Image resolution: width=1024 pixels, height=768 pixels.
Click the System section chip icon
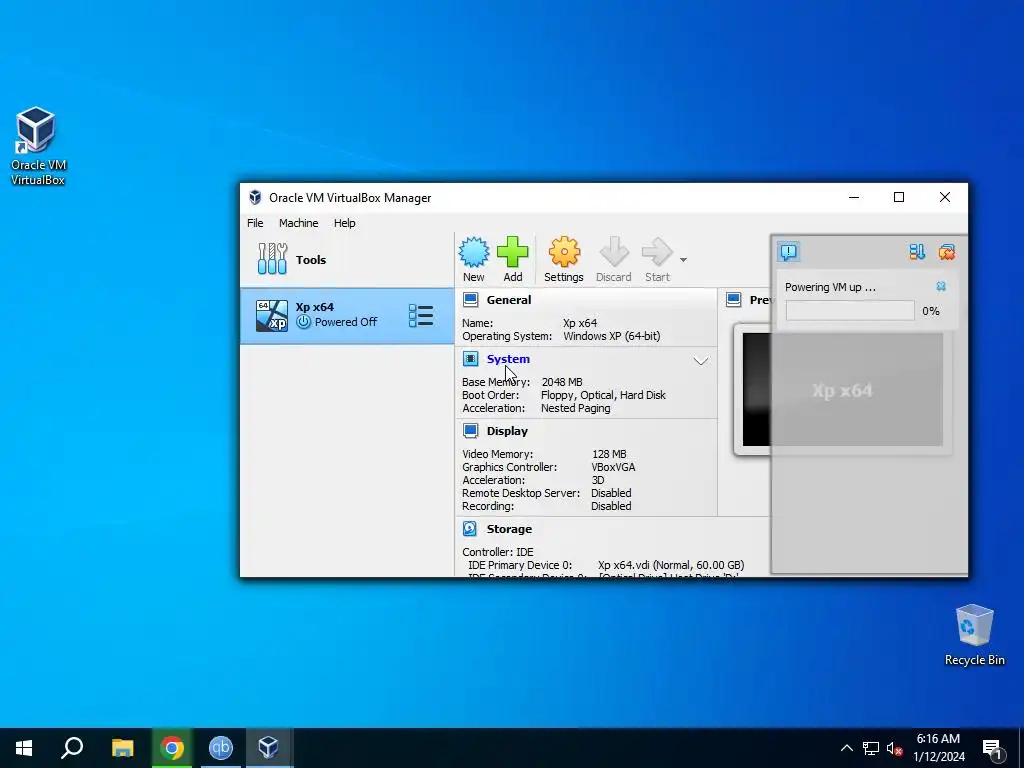point(470,359)
